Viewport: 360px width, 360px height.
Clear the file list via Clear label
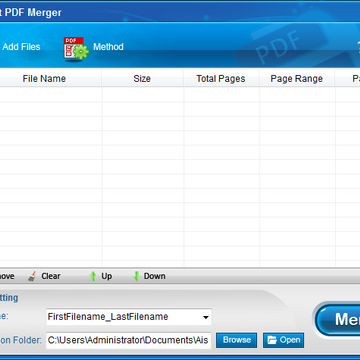(x=51, y=276)
